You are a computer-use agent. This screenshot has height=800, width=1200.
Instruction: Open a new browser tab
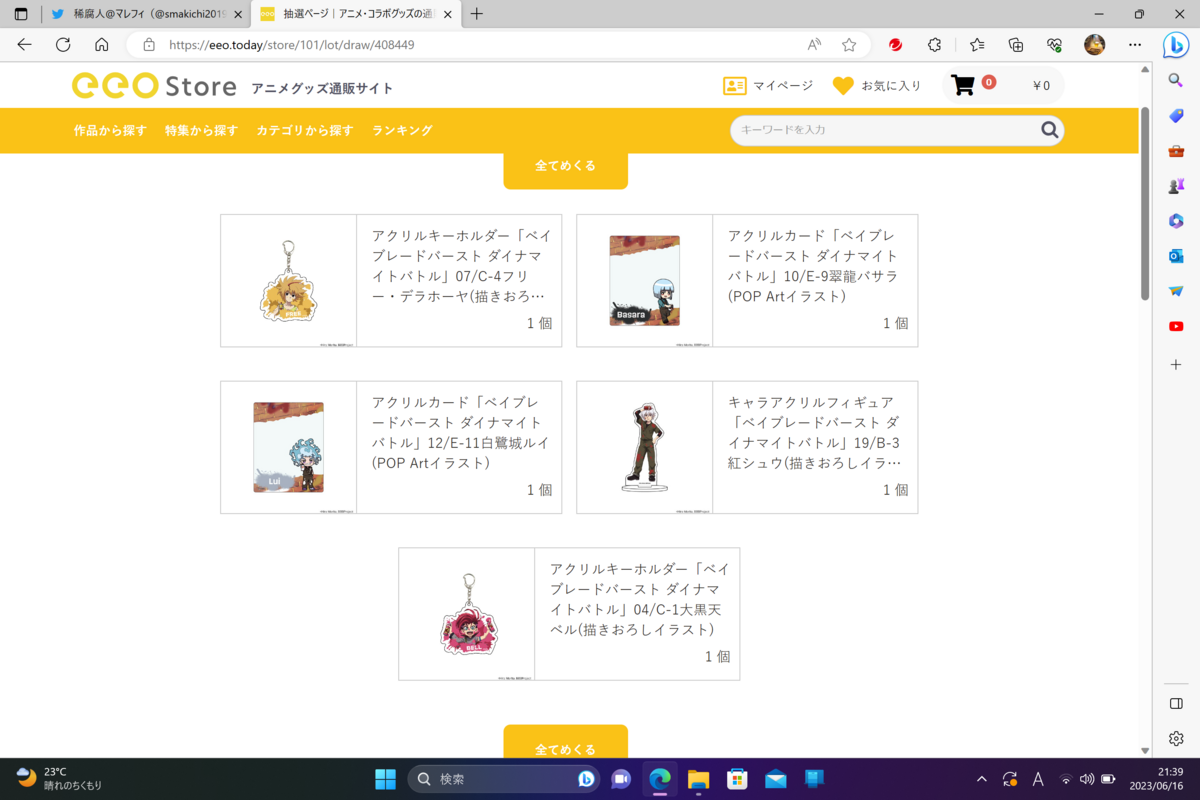(x=477, y=14)
